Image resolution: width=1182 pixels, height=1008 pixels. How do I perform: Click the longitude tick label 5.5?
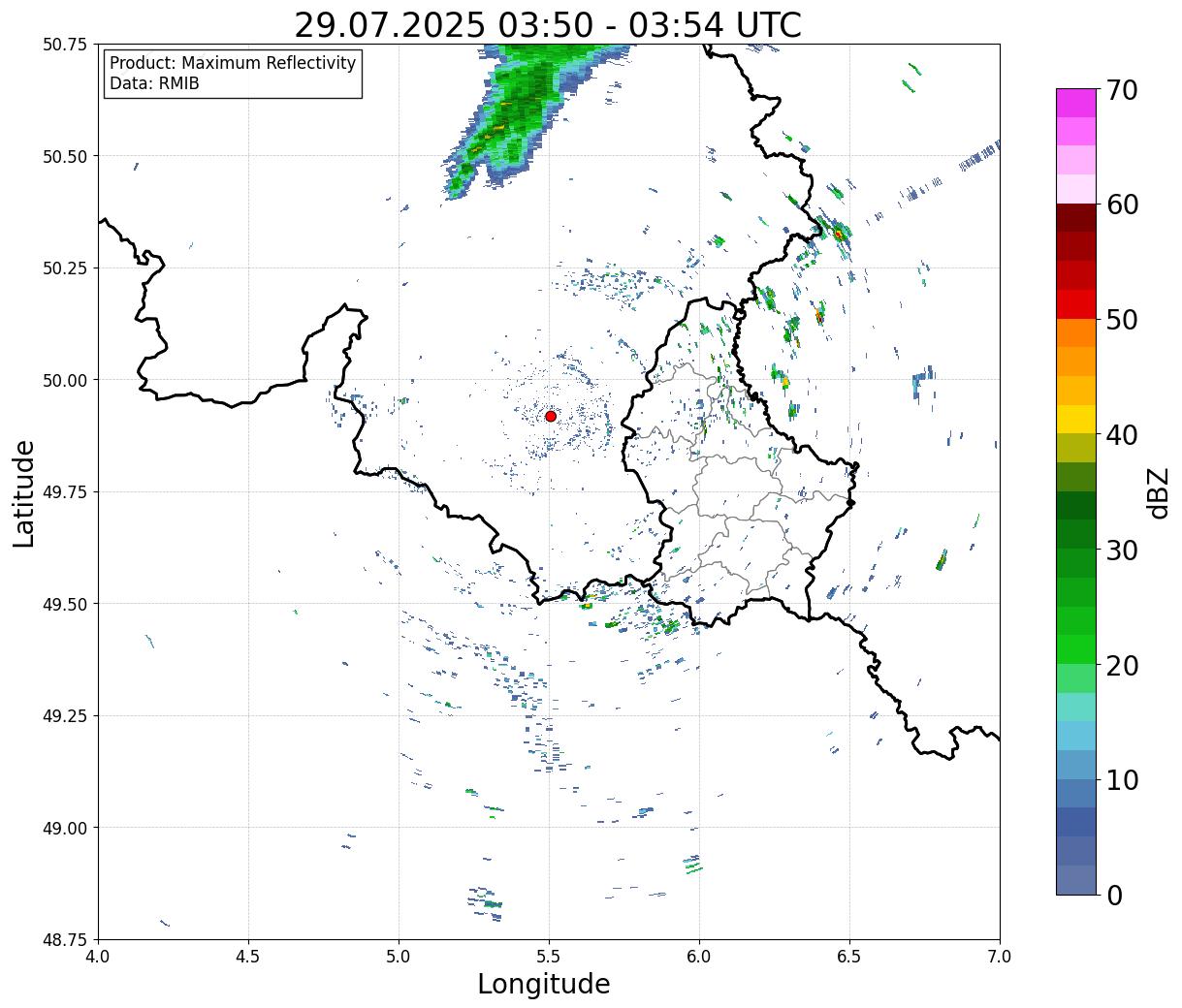pos(549,956)
